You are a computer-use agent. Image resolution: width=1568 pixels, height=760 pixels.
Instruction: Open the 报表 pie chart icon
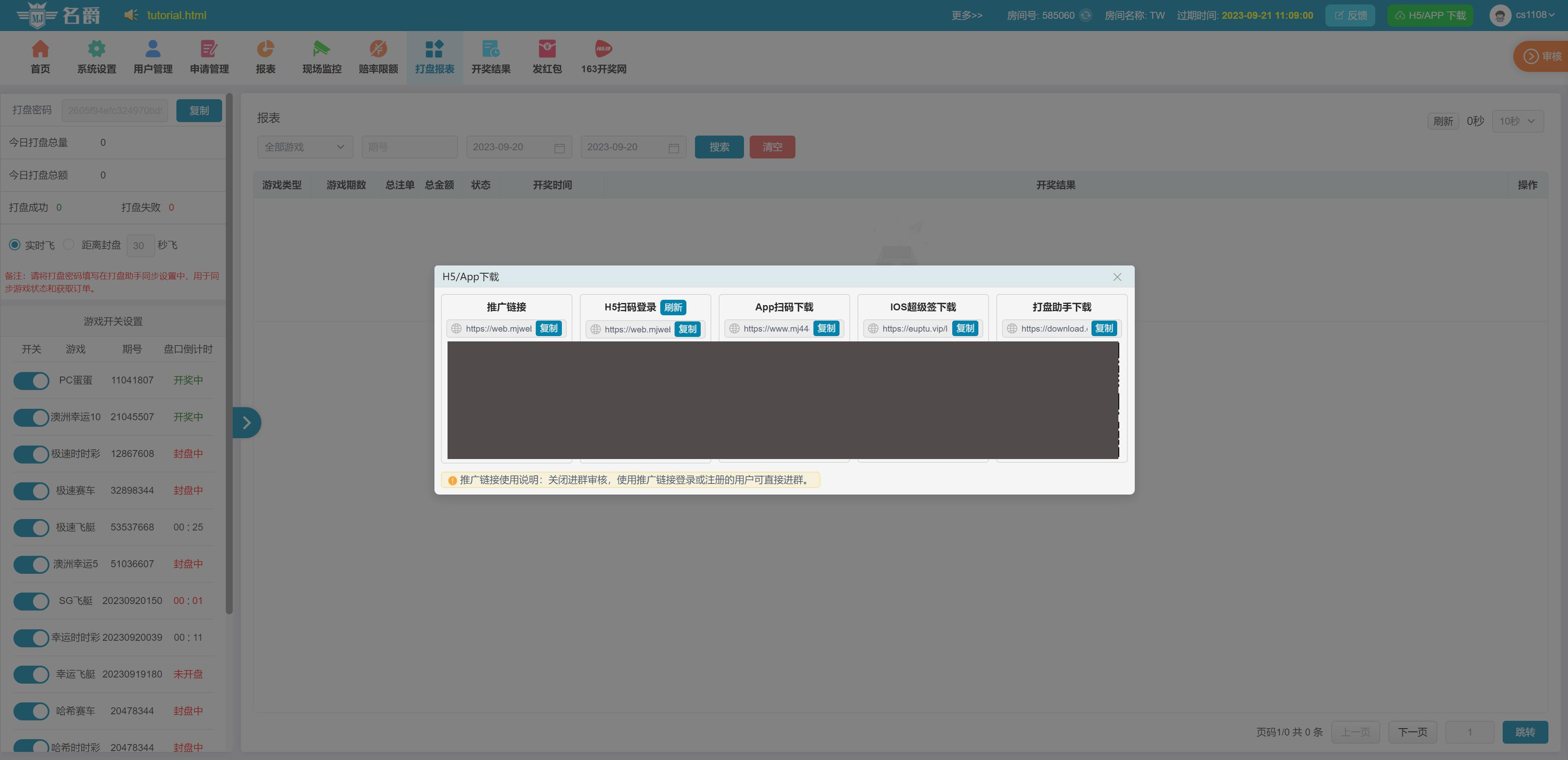265,49
